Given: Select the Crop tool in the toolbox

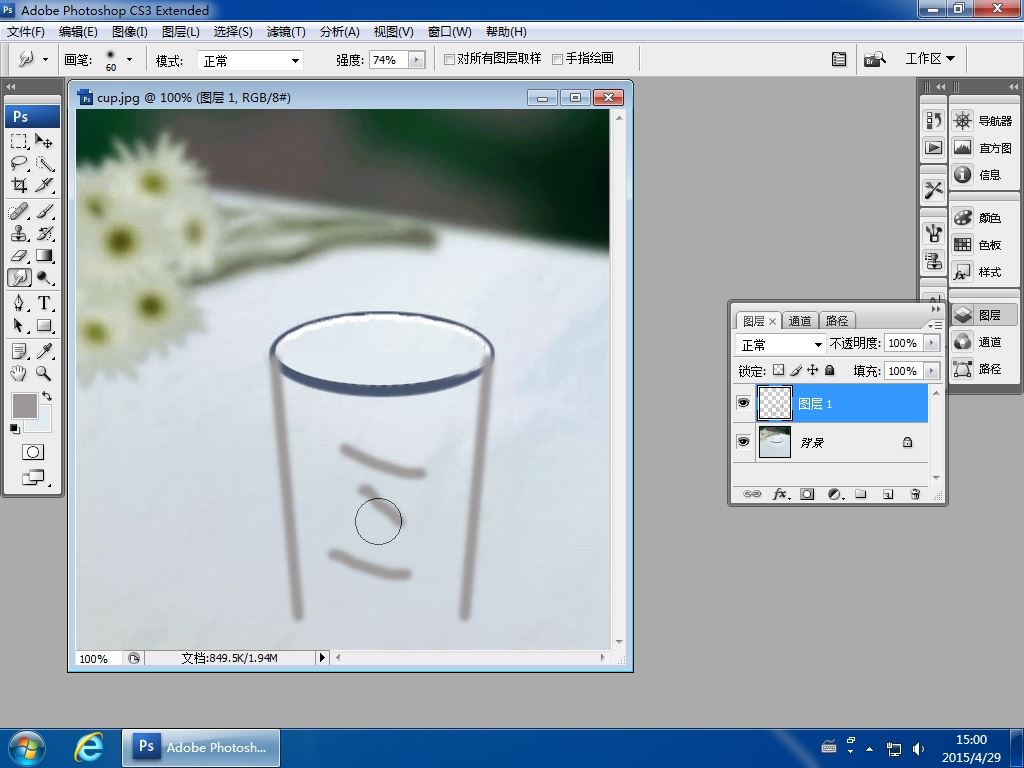Looking at the screenshot, I should 19,185.
